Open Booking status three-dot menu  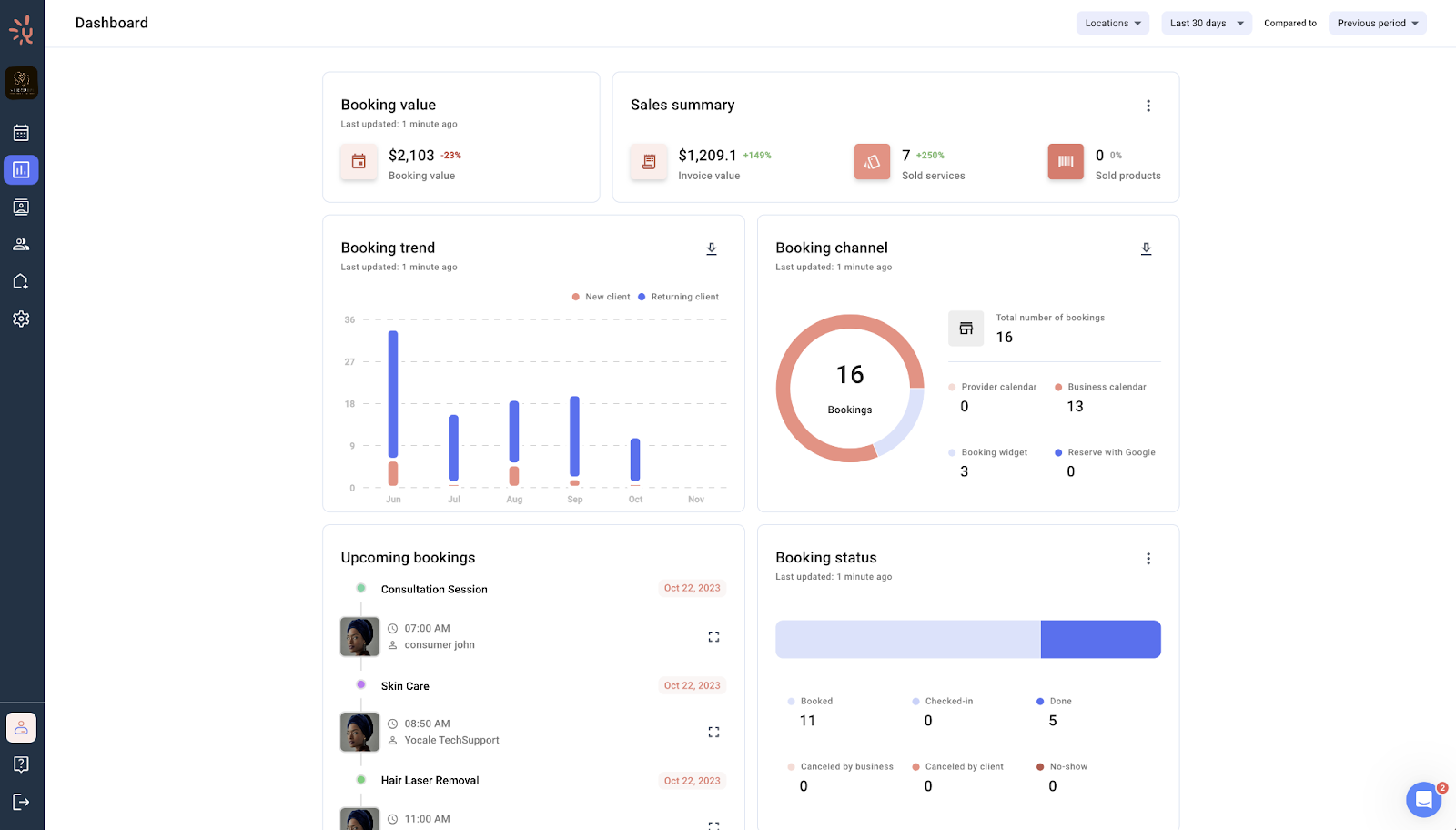[x=1148, y=559]
